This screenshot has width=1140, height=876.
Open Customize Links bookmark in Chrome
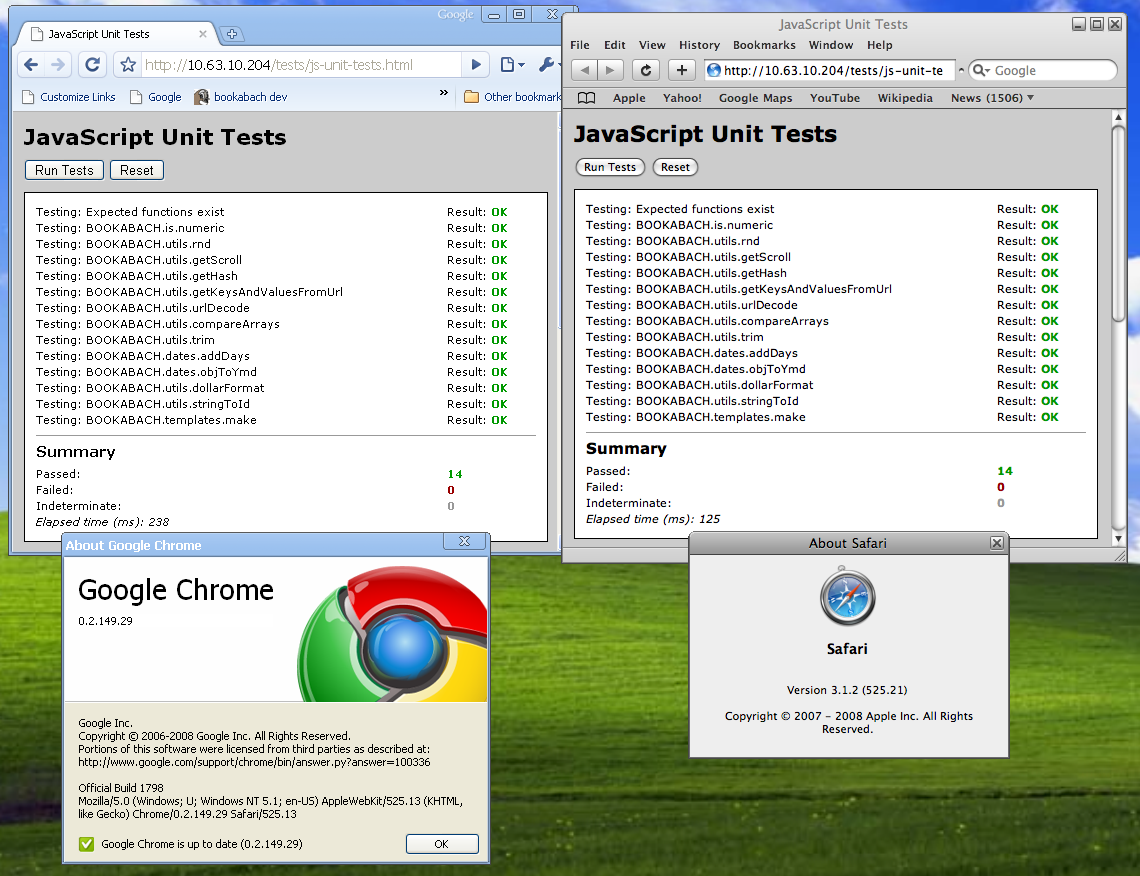[x=69, y=97]
